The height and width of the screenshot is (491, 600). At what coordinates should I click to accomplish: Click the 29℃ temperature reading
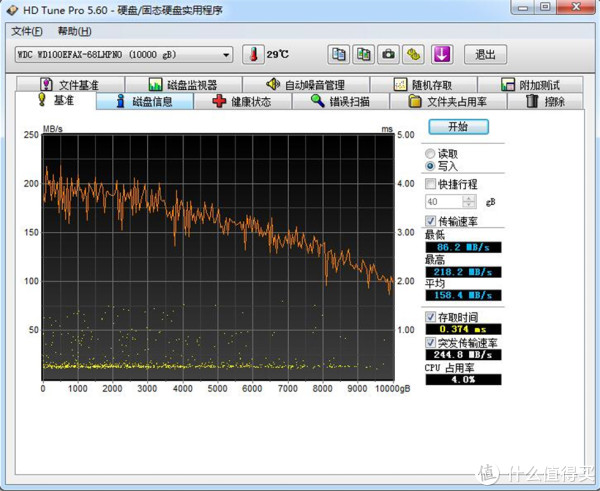277,55
